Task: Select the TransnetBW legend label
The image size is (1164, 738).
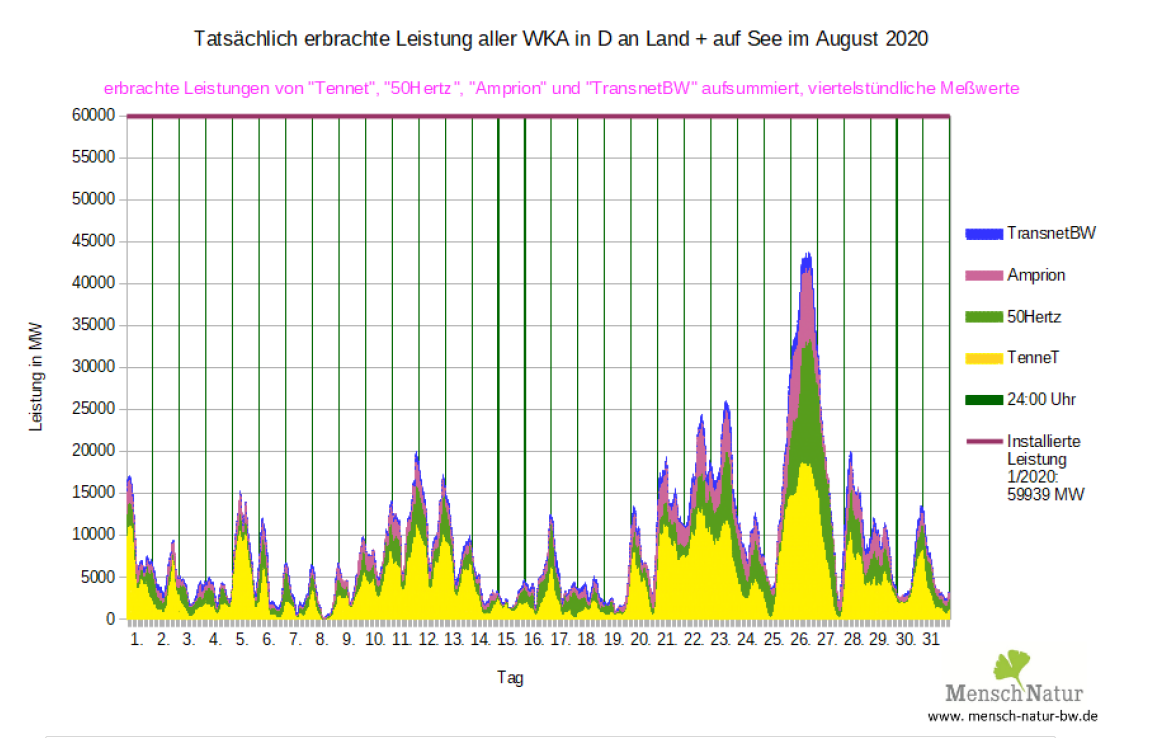Action: point(1051,233)
